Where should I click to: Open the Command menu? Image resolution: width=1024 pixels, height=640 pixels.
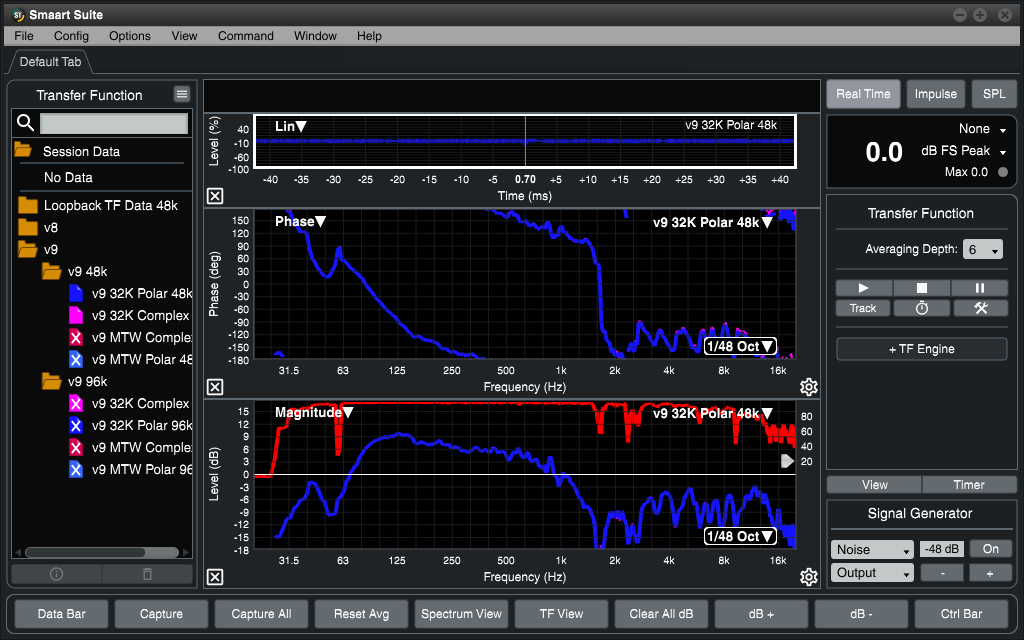(246, 36)
